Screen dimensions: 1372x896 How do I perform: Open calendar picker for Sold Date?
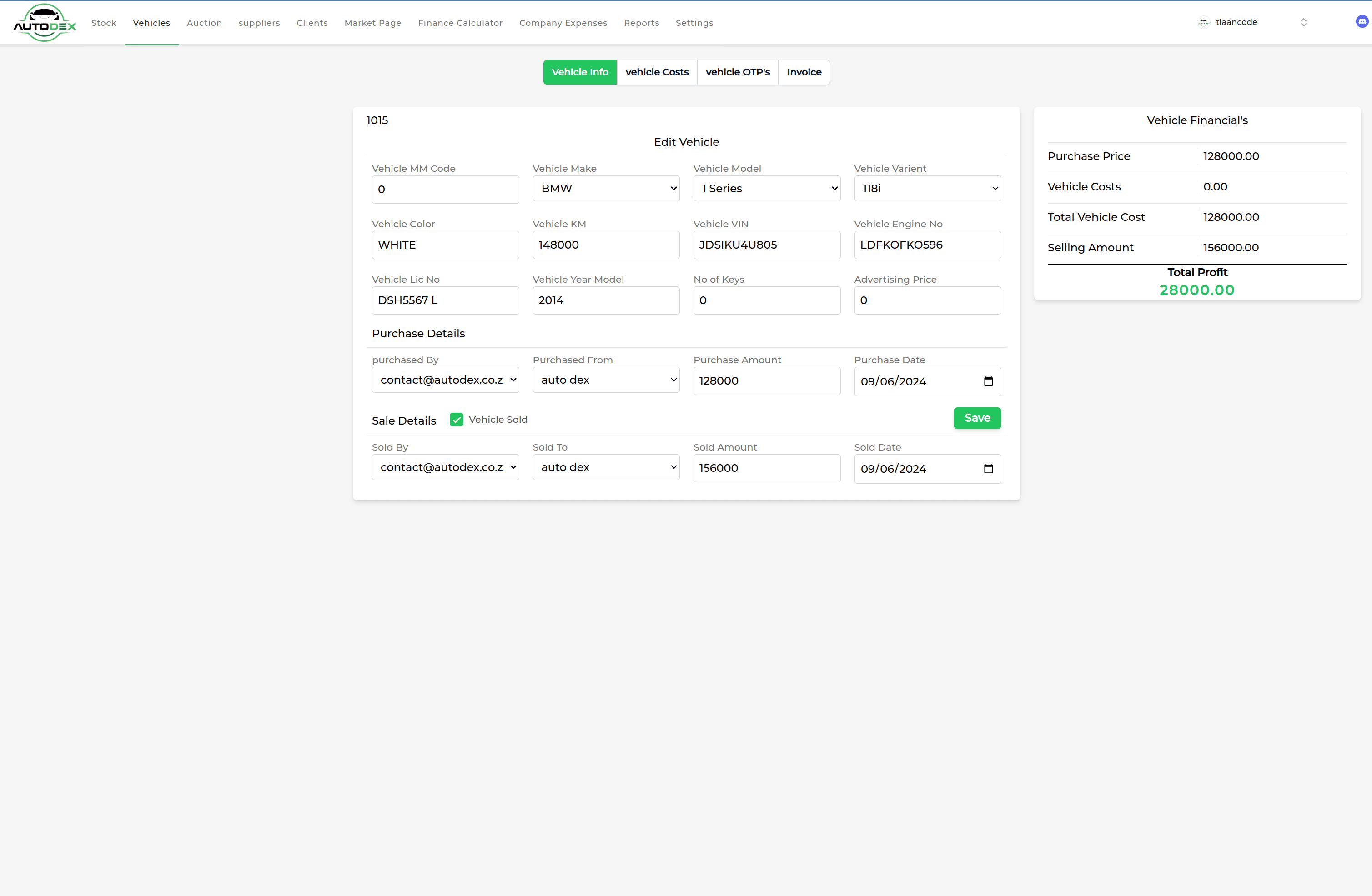(988, 468)
